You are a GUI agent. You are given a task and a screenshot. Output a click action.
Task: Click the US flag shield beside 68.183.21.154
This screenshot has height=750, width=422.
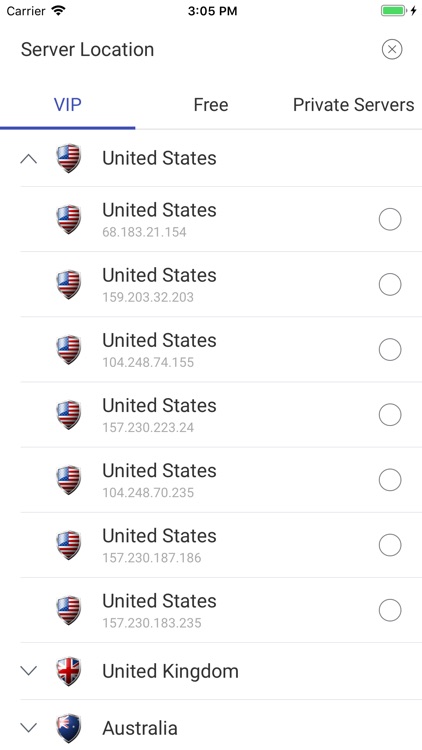[x=68, y=219]
